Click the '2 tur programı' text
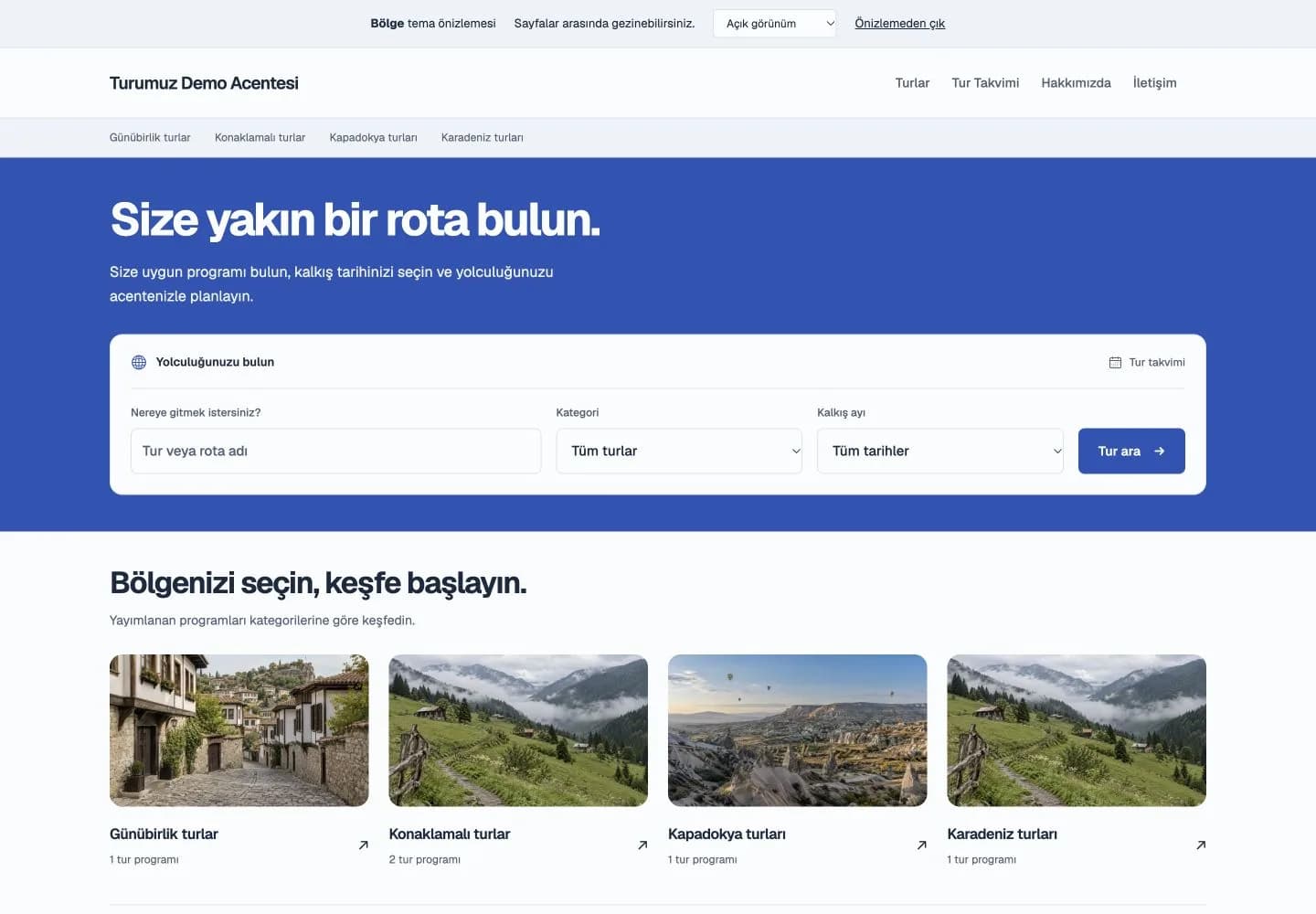This screenshot has height=914, width=1316. pyautogui.click(x=425, y=860)
